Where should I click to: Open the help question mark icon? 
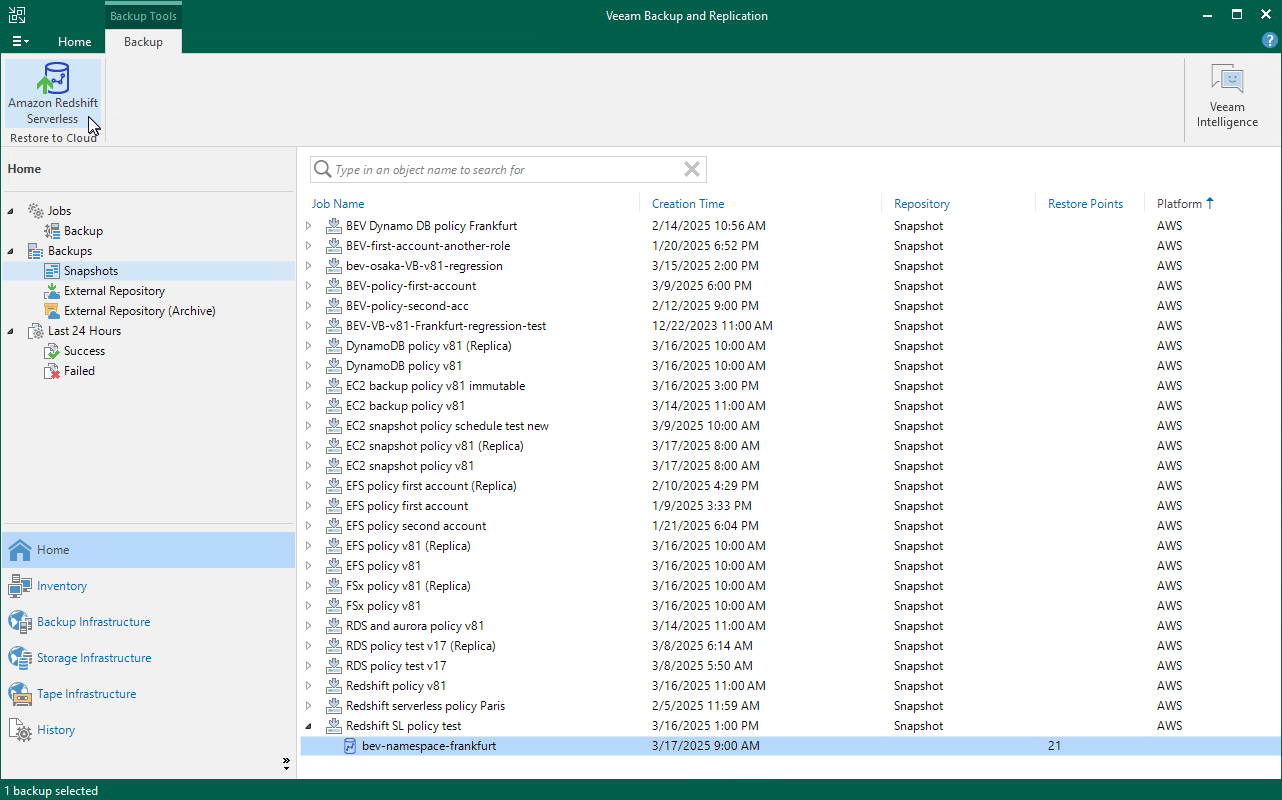tap(1269, 41)
